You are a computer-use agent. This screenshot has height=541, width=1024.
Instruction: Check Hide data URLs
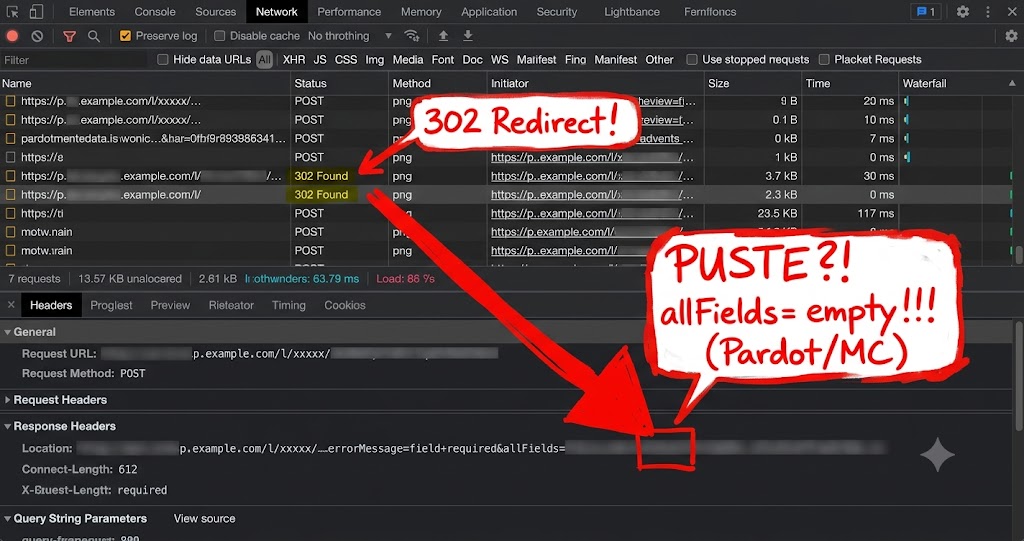163,59
